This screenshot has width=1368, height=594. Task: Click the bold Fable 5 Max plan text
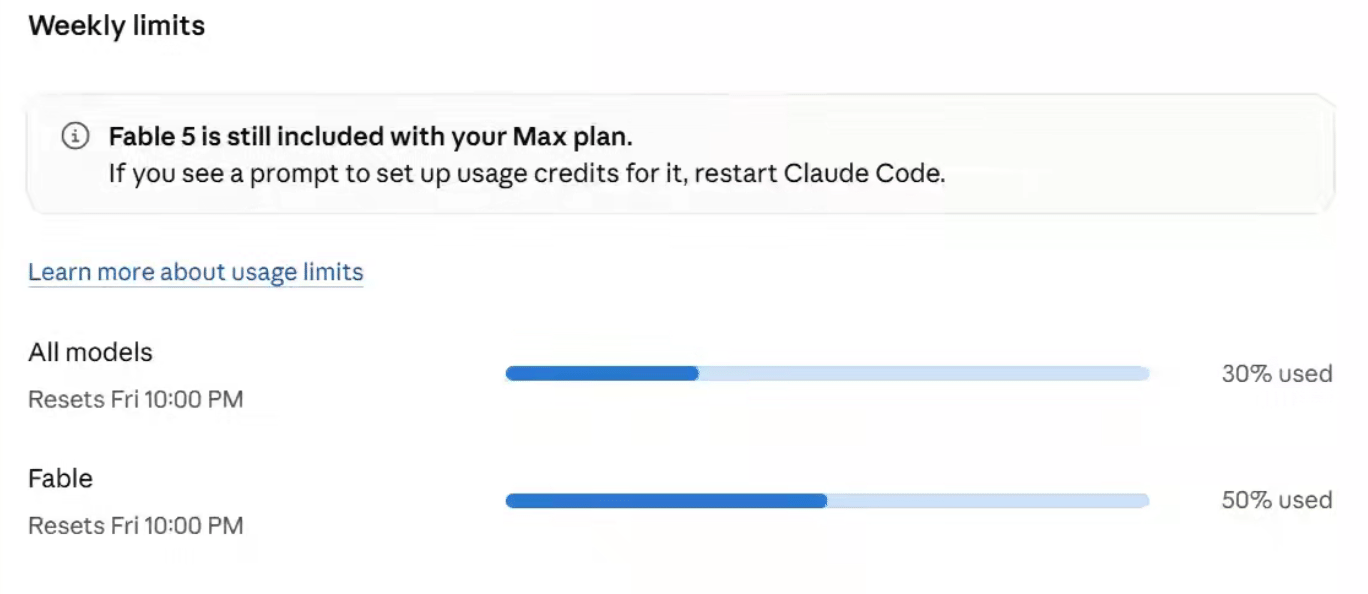tap(371, 136)
